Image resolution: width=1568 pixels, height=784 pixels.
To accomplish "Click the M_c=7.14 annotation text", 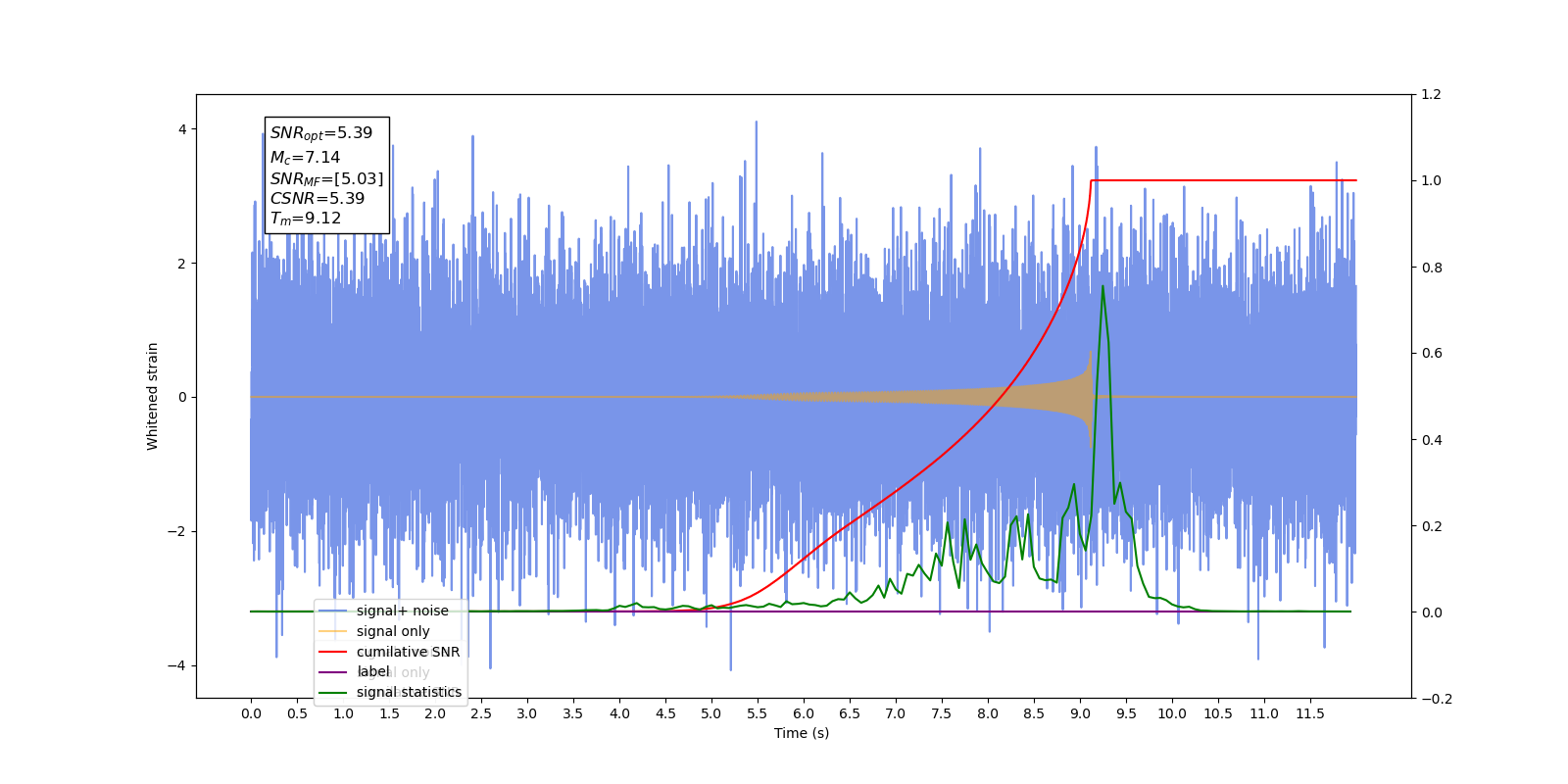I will tap(305, 157).
